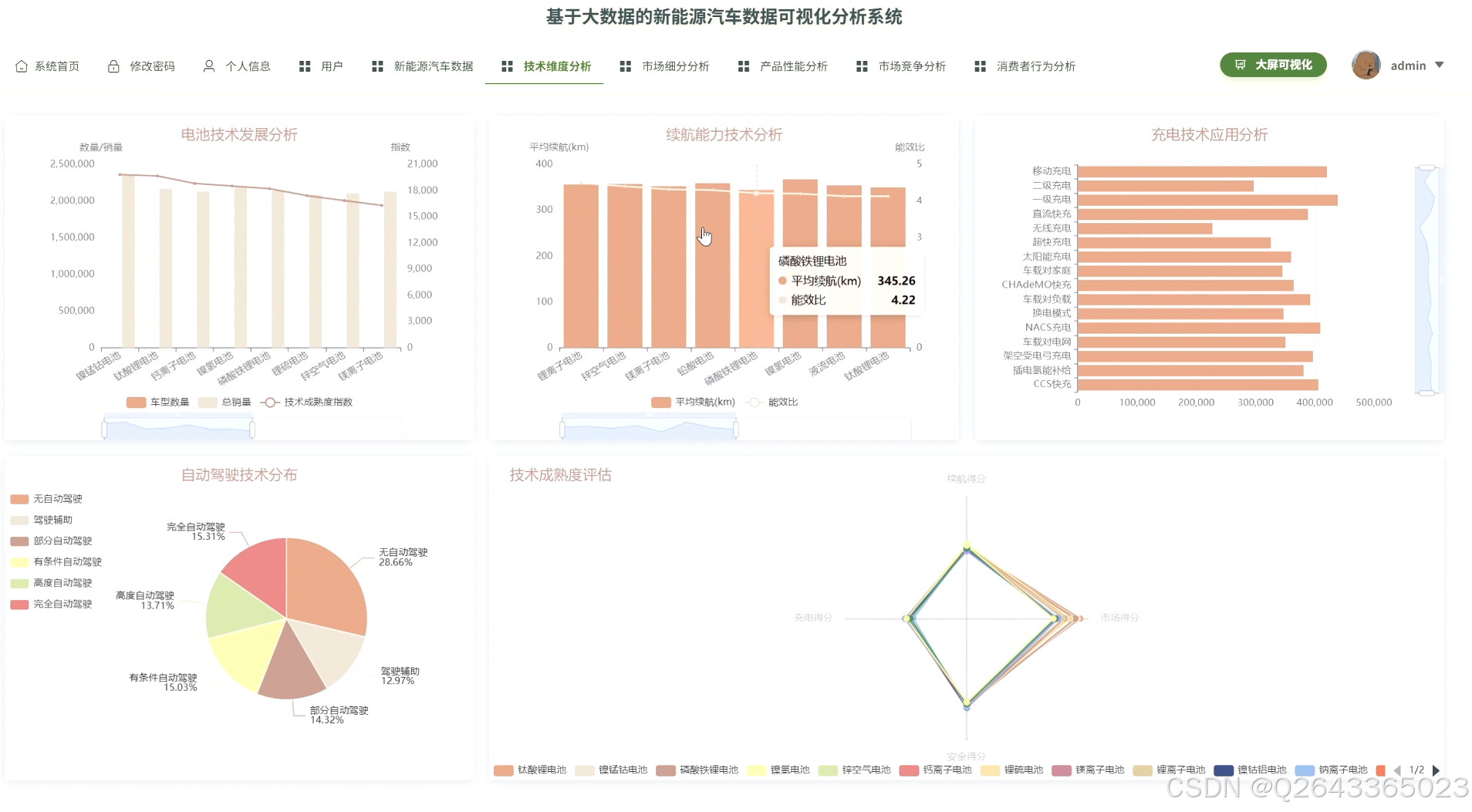Click the grid icon beside 新能源汽车数据

(377, 66)
